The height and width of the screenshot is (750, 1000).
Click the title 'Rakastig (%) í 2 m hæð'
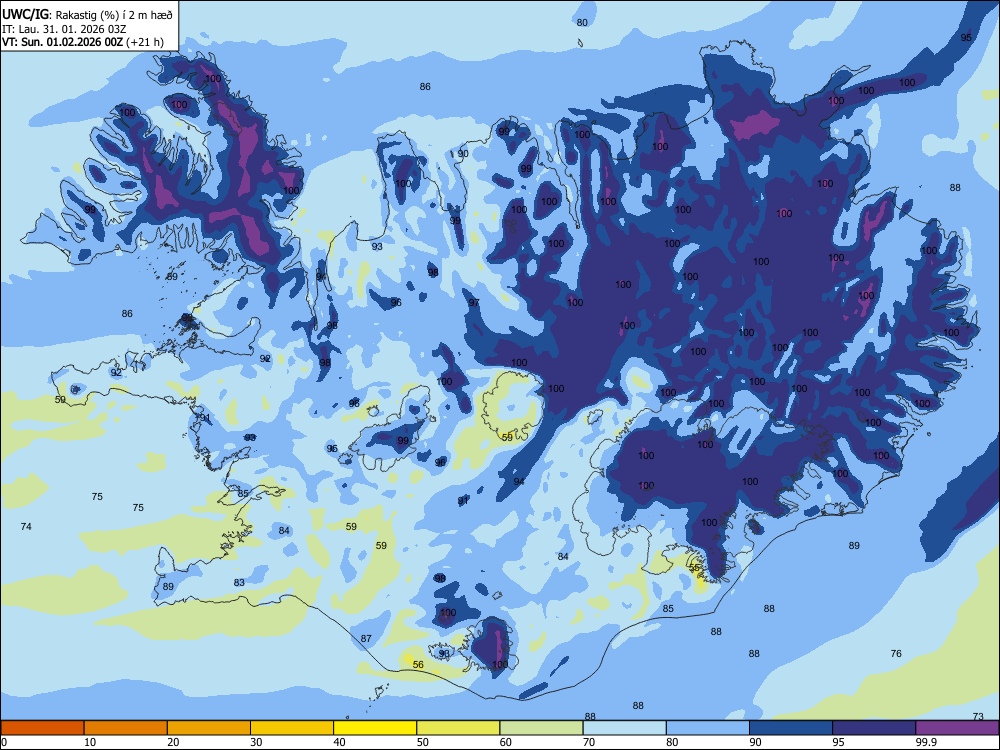coord(114,15)
